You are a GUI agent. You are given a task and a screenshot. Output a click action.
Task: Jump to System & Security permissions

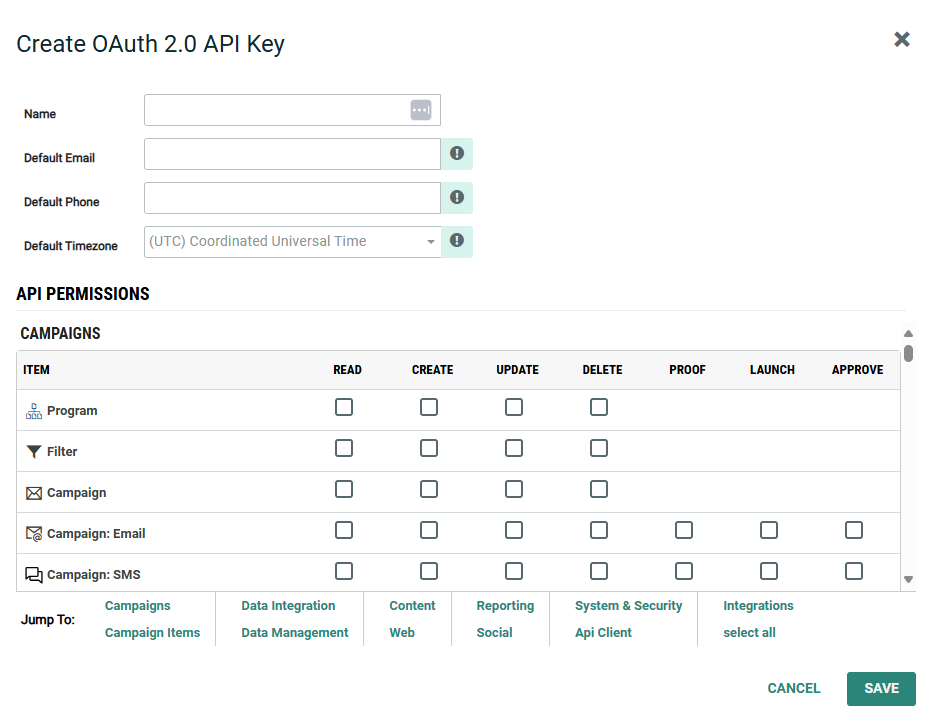click(628, 606)
